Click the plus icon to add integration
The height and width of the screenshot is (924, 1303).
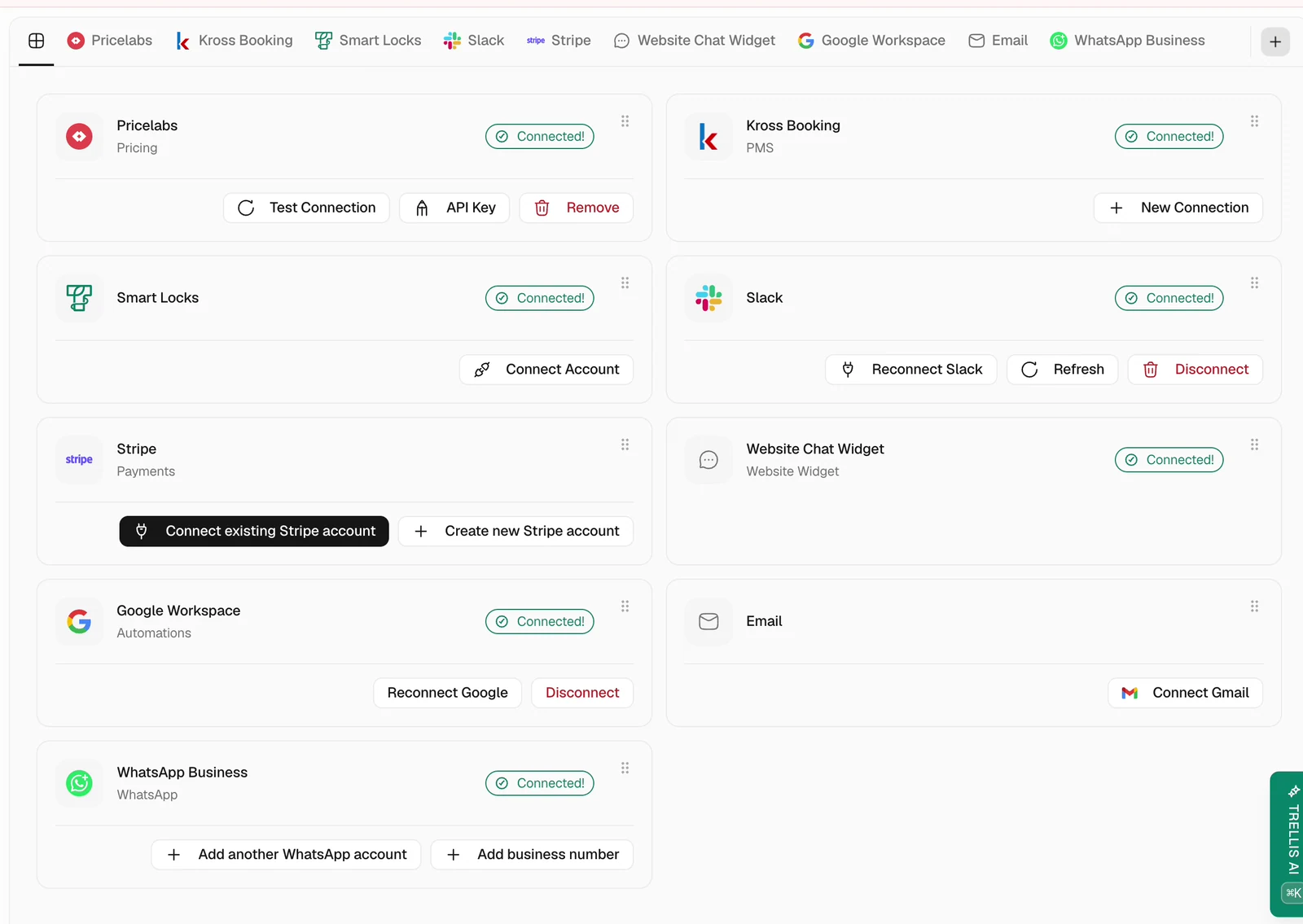click(1275, 42)
